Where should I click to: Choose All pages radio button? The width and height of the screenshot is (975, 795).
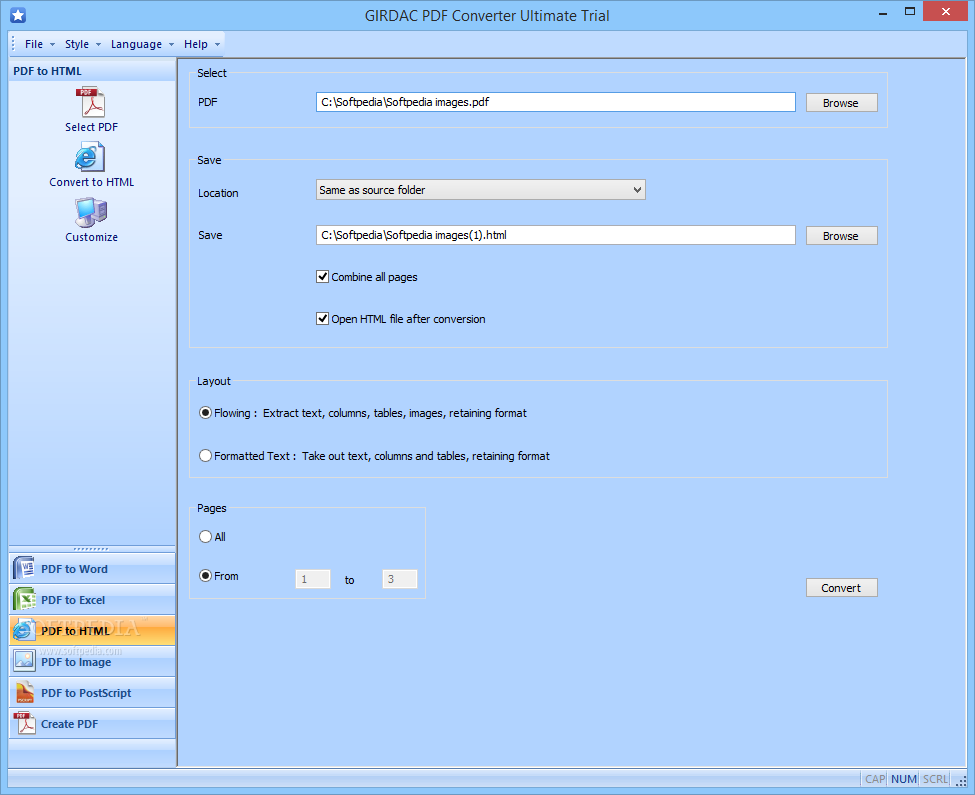point(205,536)
